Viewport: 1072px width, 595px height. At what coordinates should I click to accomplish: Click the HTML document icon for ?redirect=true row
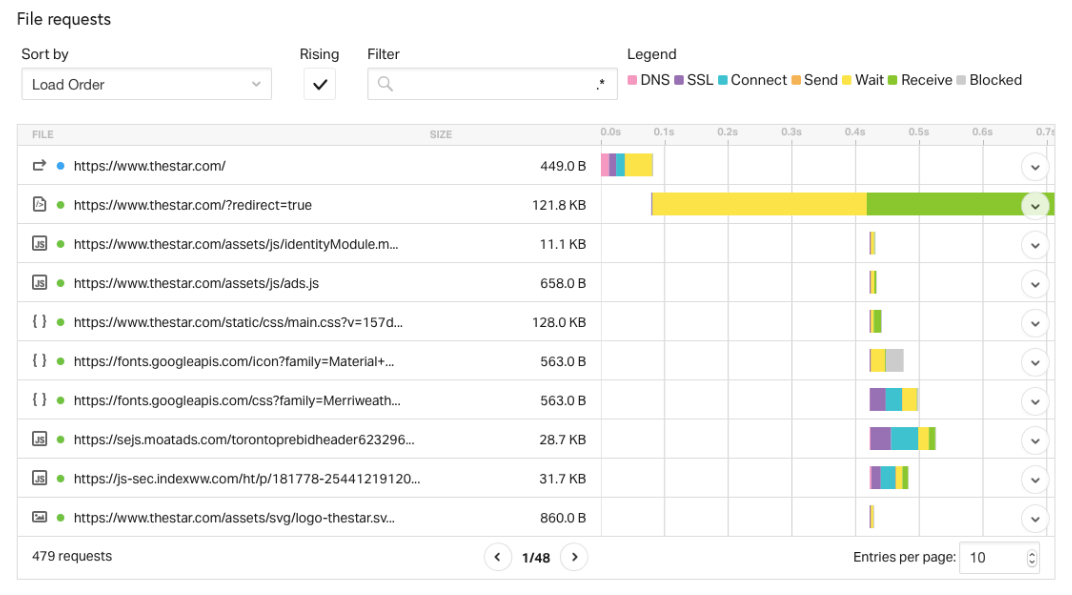[x=40, y=205]
